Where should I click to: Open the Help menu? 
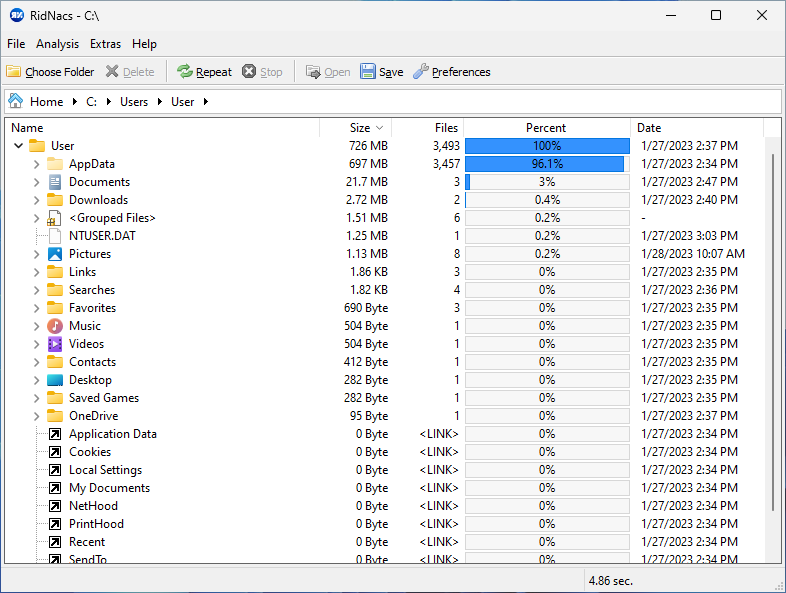tap(144, 44)
